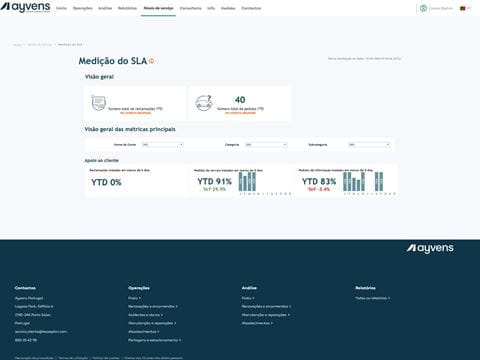Open the user profile avatar icon
Image resolution: width=480 pixels, height=360 pixels.
tap(423, 8)
